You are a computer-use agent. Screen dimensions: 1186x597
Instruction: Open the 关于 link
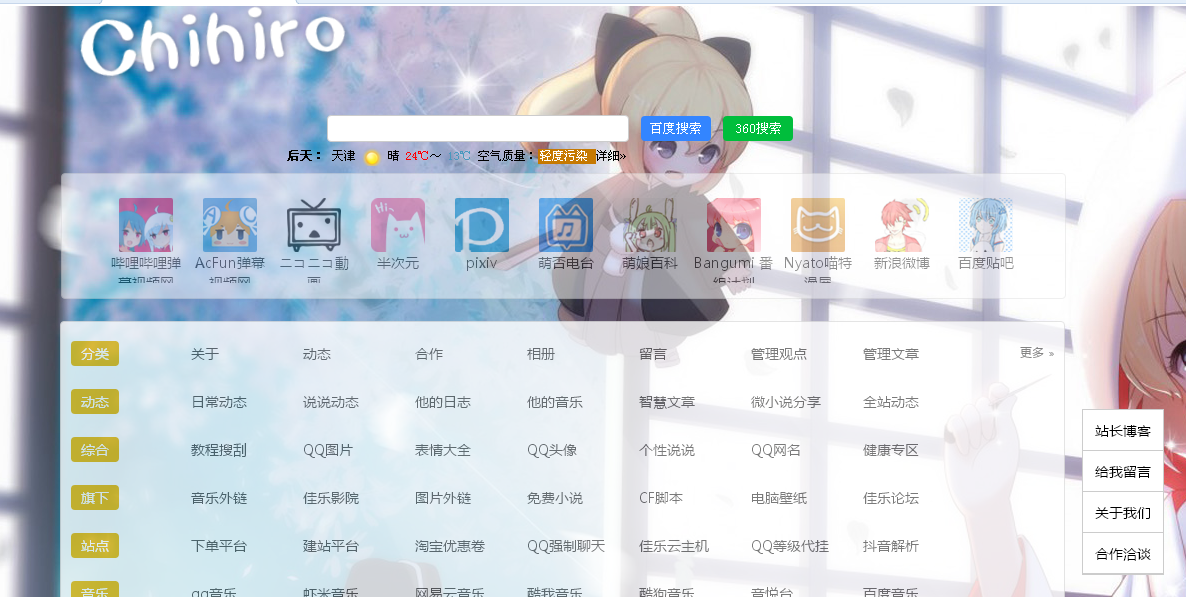205,353
